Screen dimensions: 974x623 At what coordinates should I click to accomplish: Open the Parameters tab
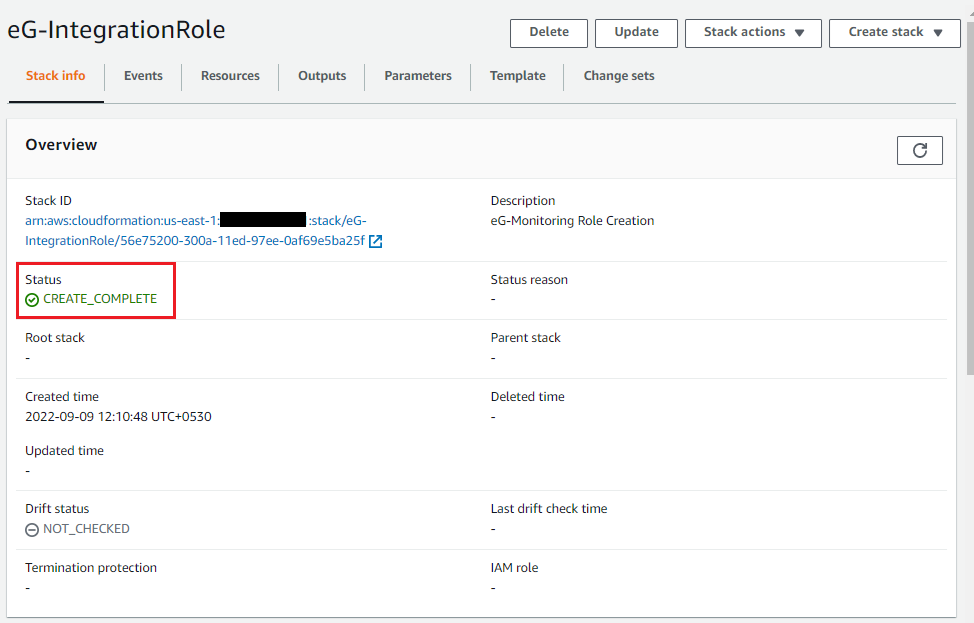(417, 76)
